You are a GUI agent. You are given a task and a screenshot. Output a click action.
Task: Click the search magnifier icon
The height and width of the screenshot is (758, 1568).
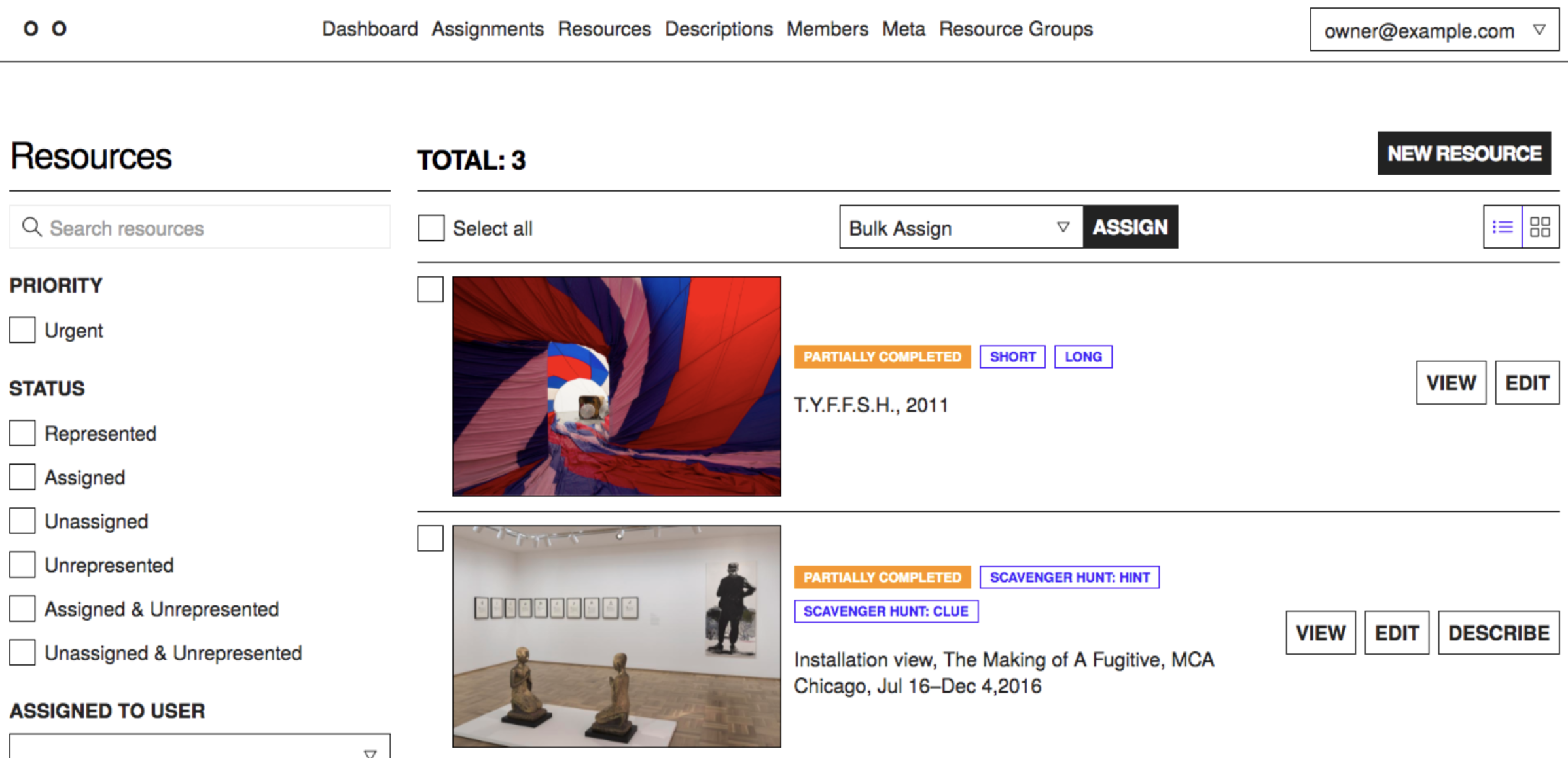pos(31,227)
